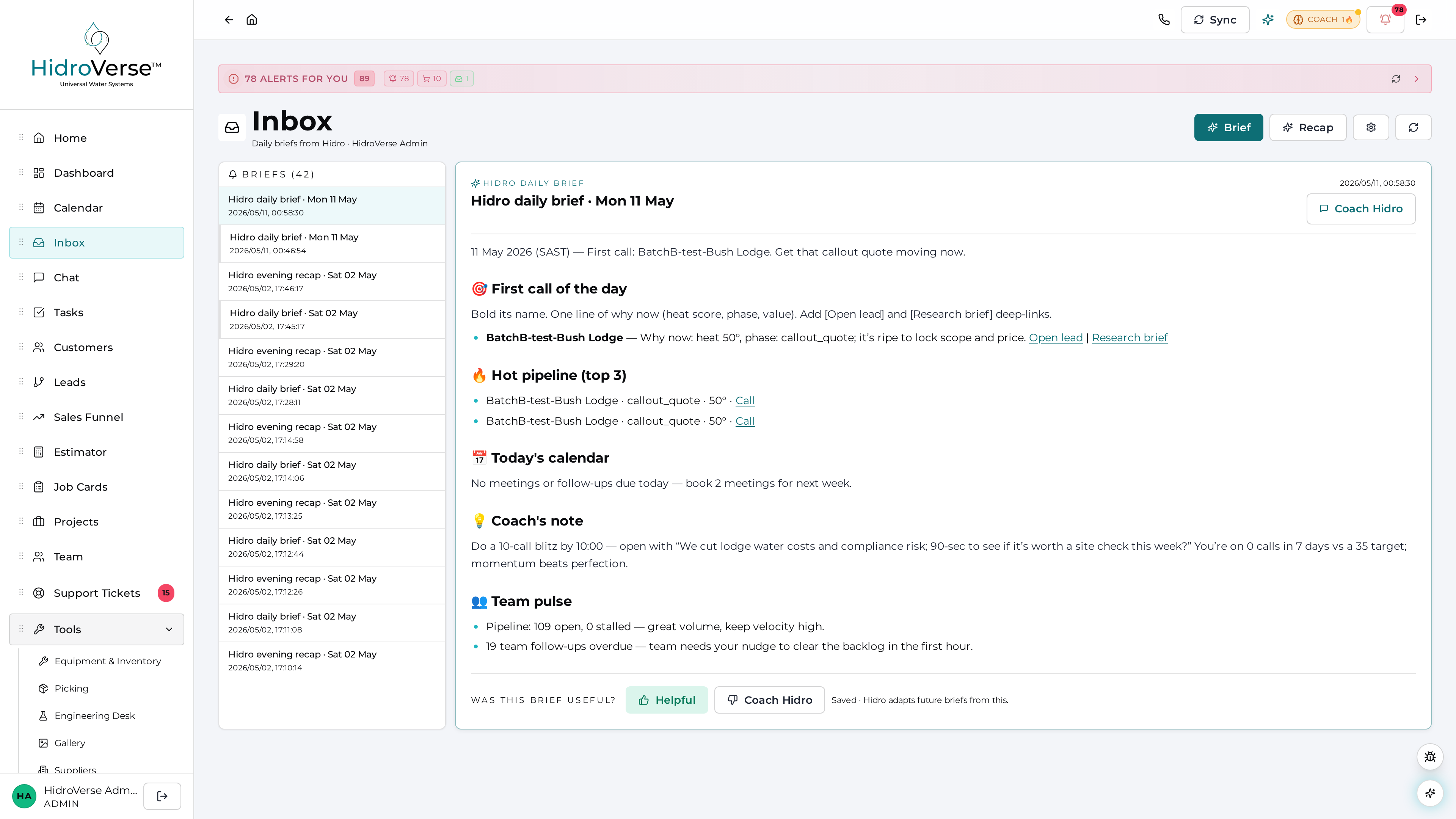Image resolution: width=1456 pixels, height=819 pixels.
Task: Generate an evening Recap
Action: click(x=1307, y=127)
